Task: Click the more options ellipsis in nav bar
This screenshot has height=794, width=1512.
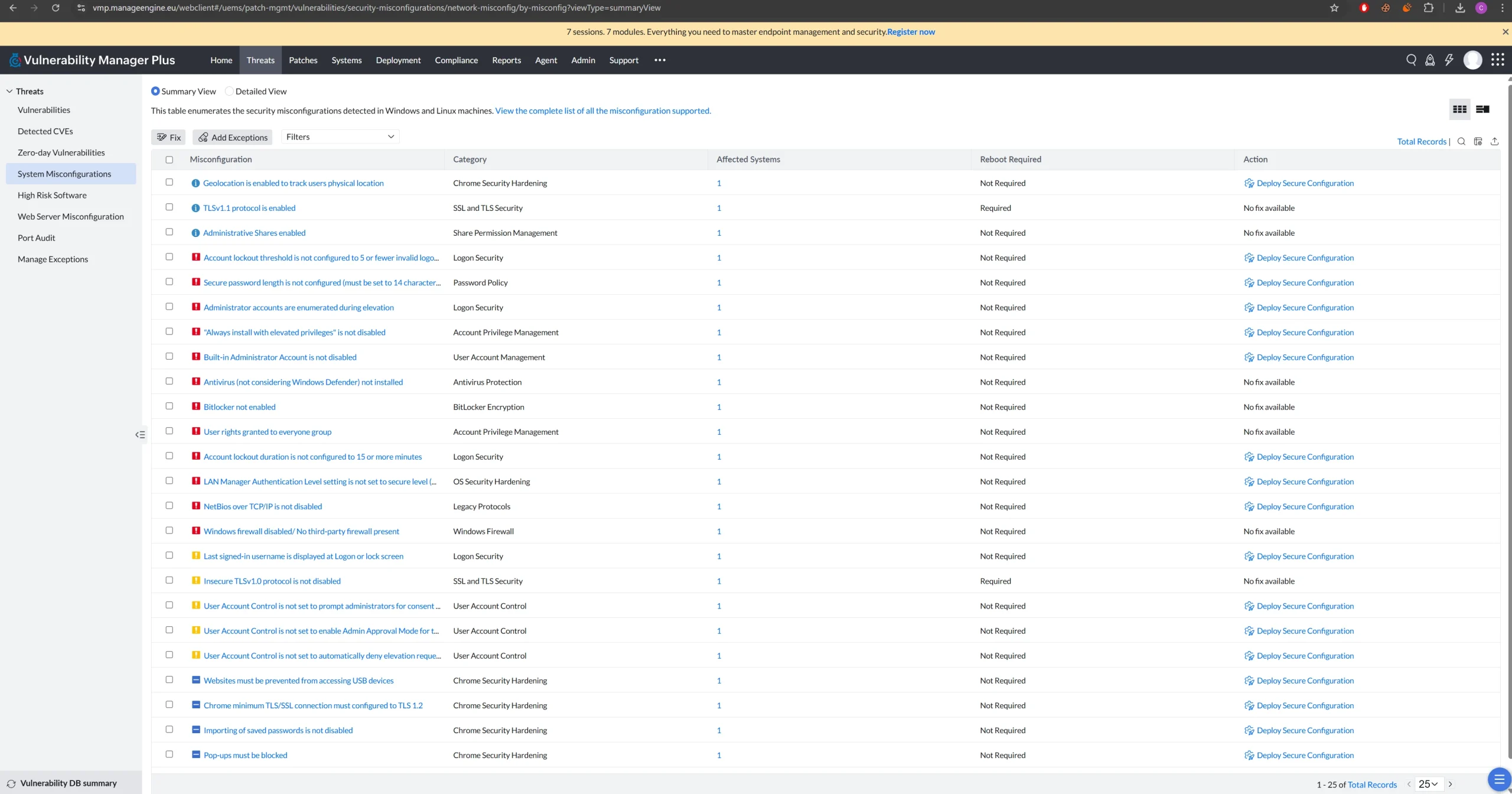Action: point(660,60)
